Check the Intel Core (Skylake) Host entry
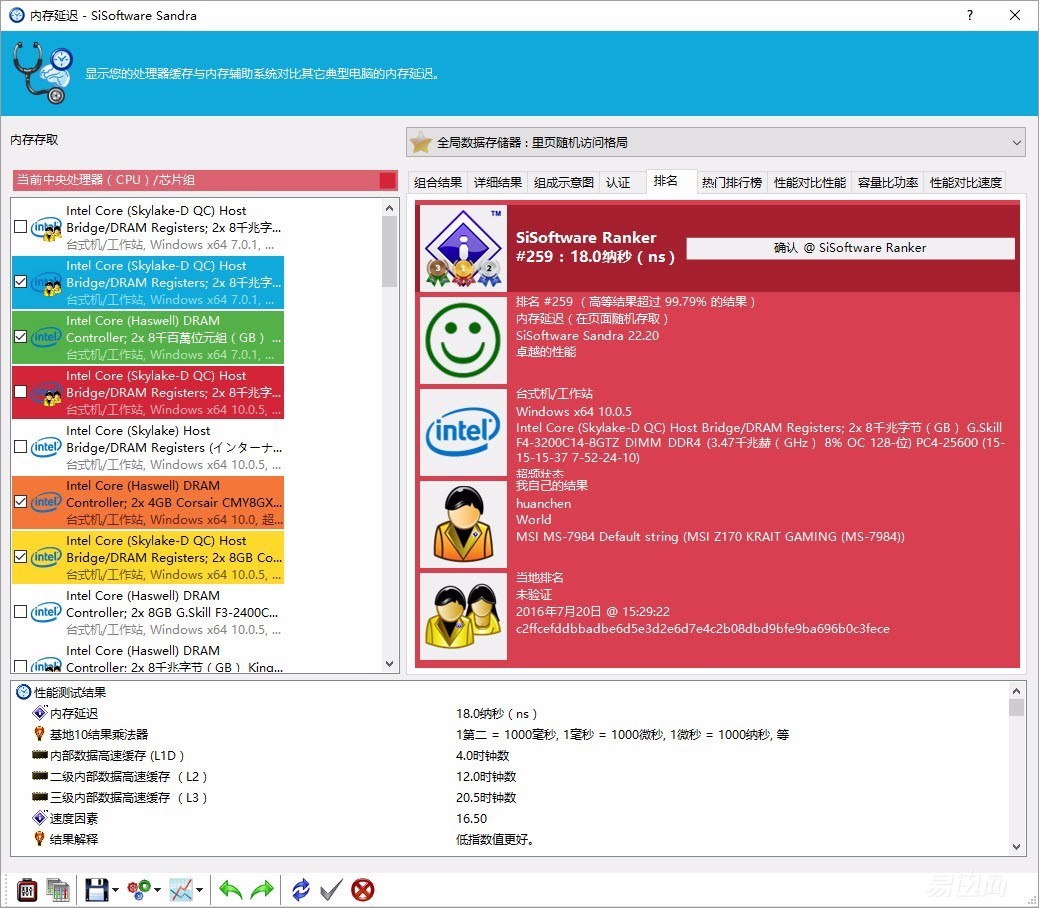This screenshot has width=1039, height=908. point(21,447)
